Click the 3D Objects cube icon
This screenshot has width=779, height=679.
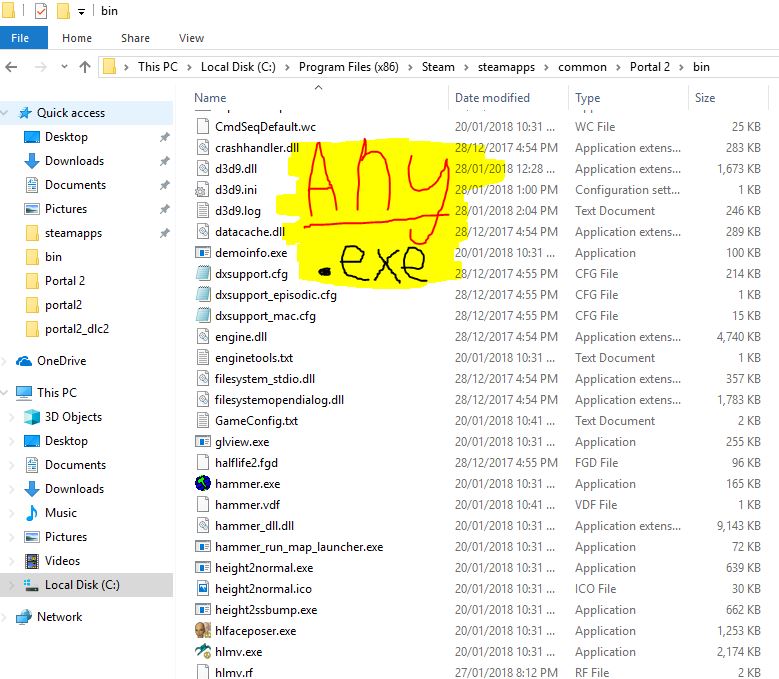click(32, 417)
